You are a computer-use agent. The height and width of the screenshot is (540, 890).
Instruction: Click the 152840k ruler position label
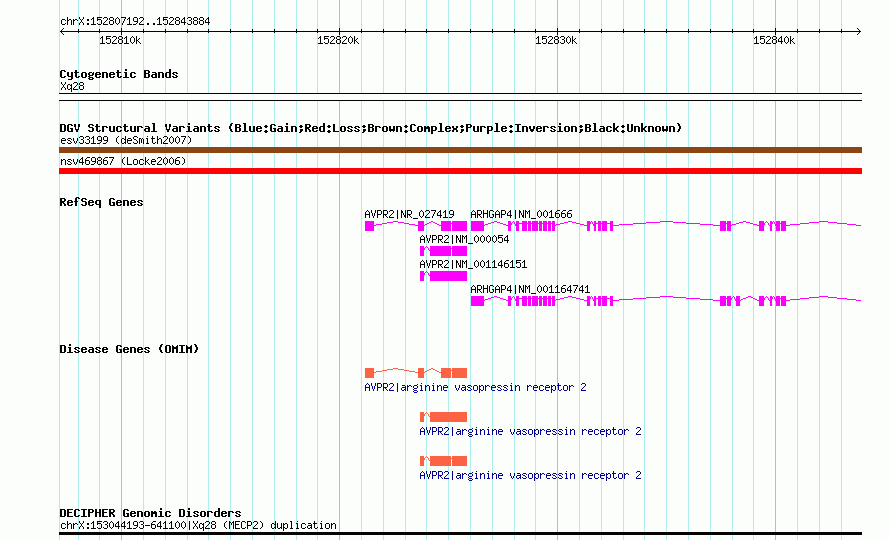pos(774,40)
